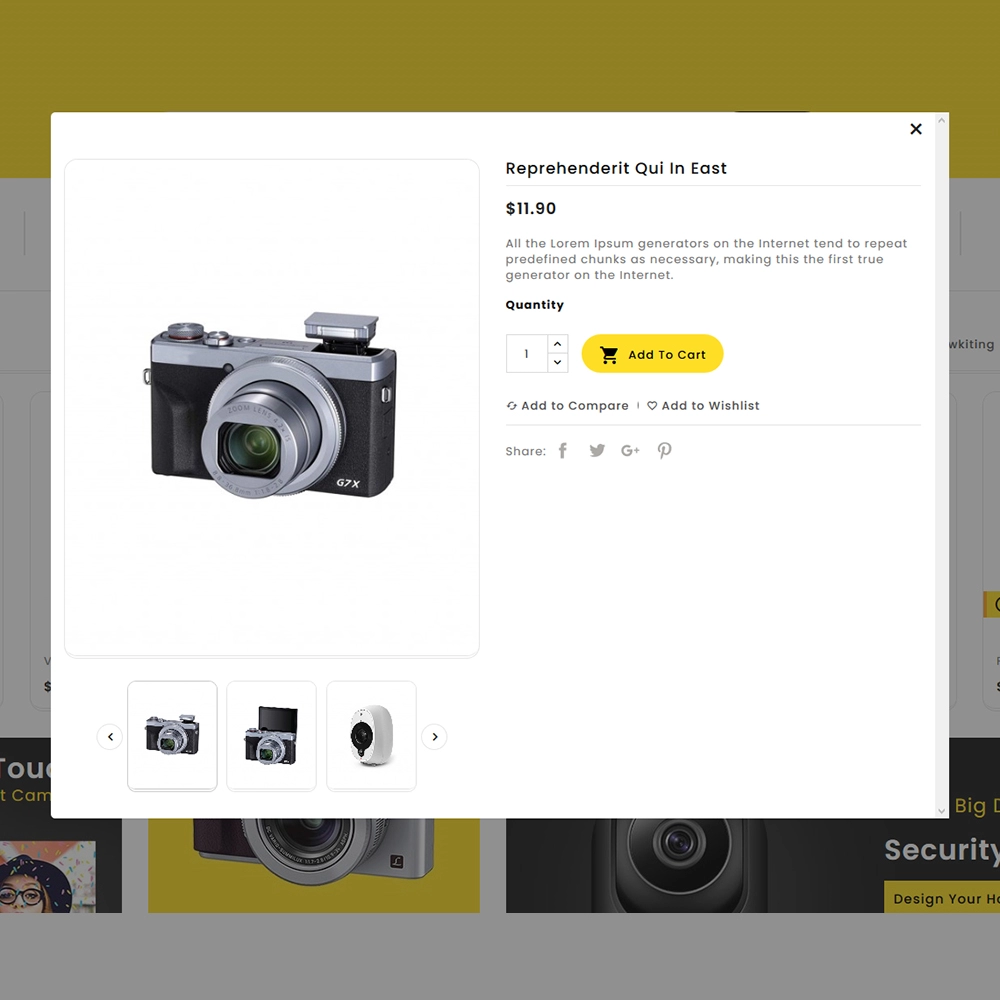Share product on Facebook
The height and width of the screenshot is (1000, 1000).
(x=562, y=451)
